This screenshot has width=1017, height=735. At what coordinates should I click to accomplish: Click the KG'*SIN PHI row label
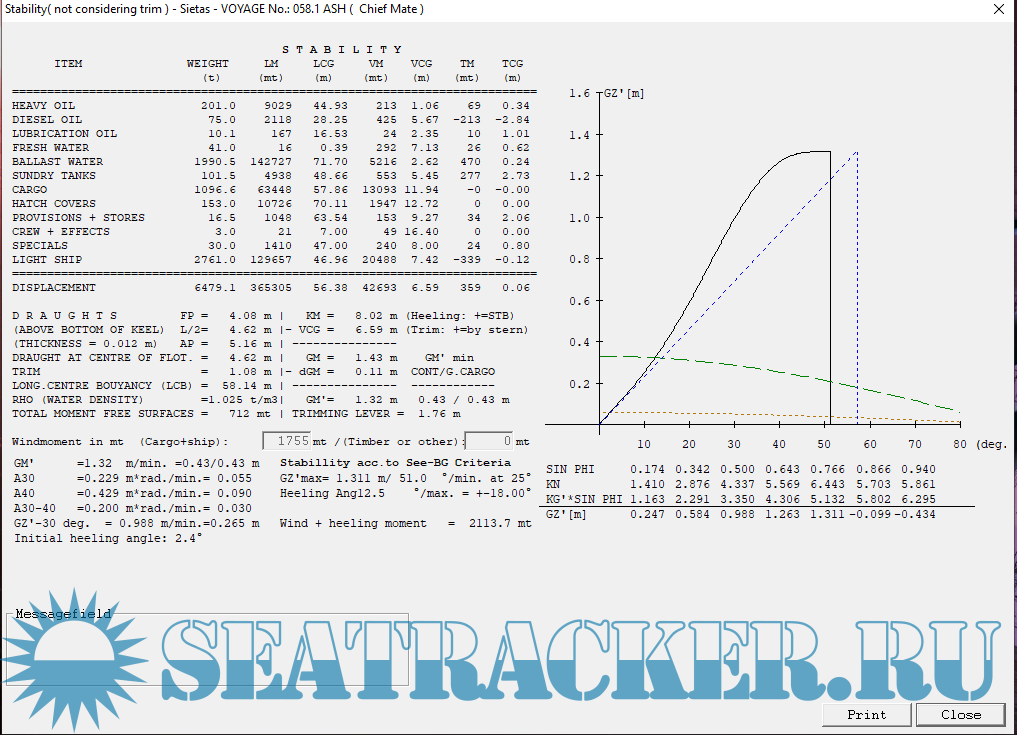pyautogui.click(x=584, y=498)
